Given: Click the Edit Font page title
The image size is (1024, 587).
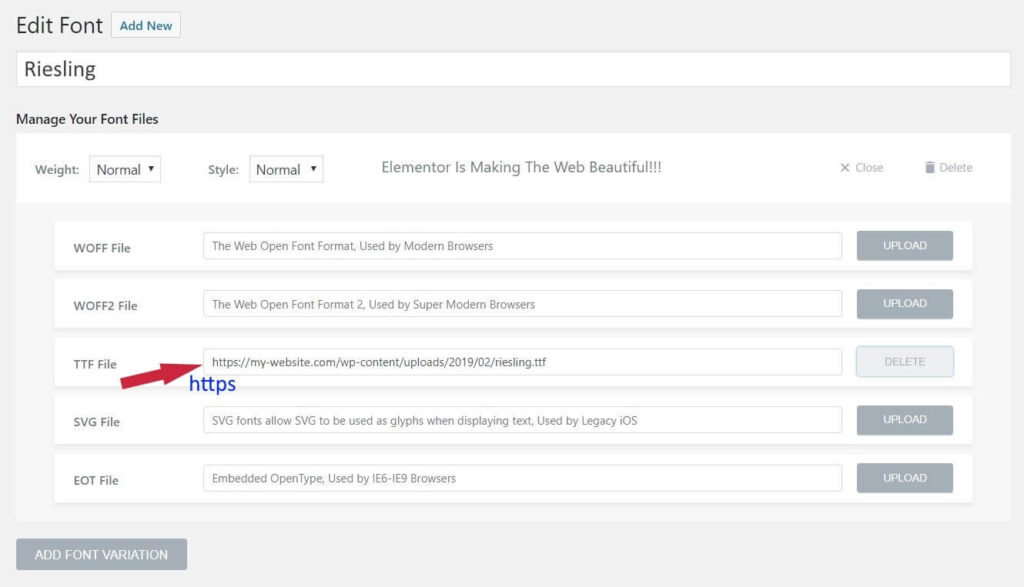Looking at the screenshot, I should (59, 26).
